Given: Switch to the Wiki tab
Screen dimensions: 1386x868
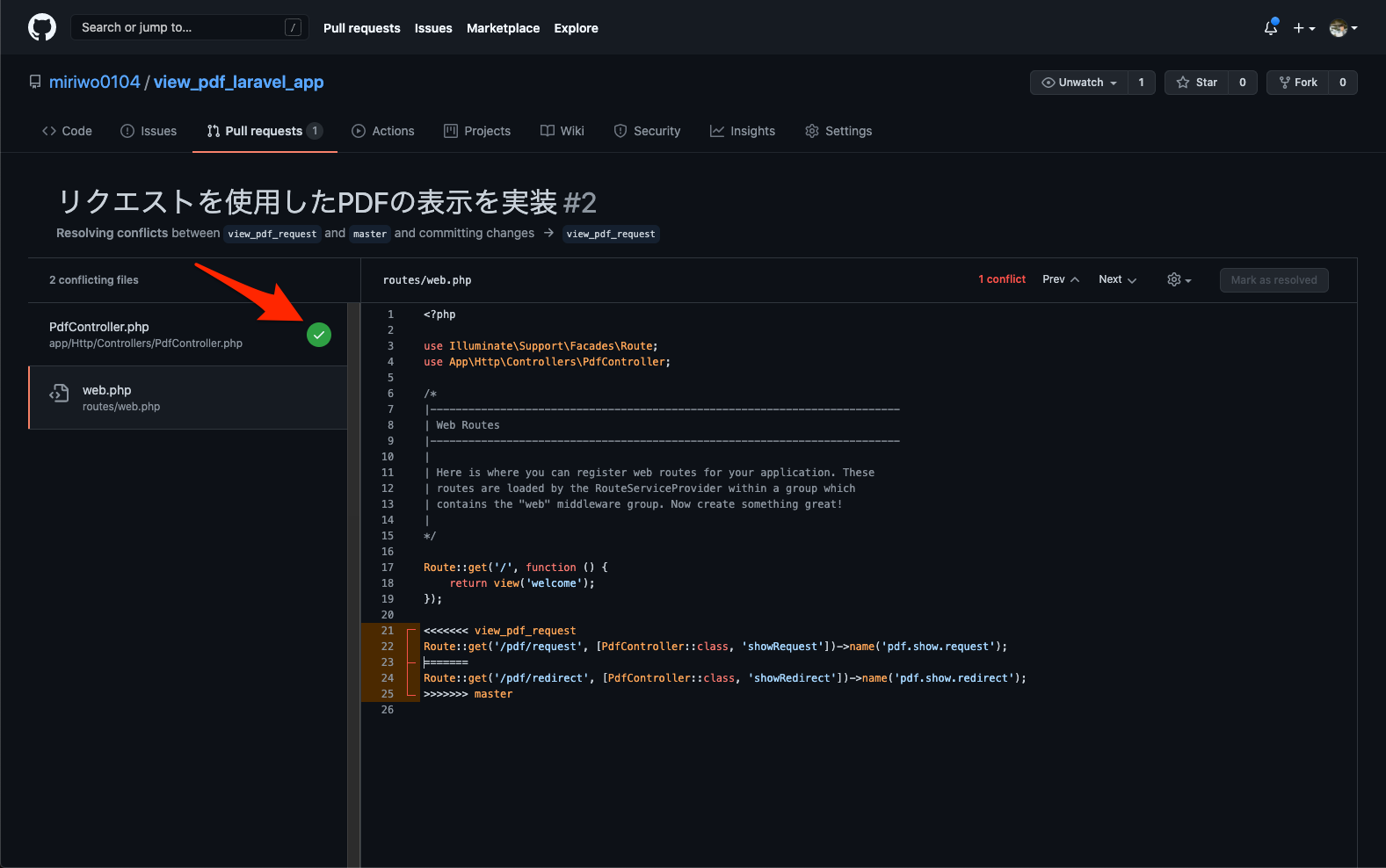Looking at the screenshot, I should [x=562, y=131].
